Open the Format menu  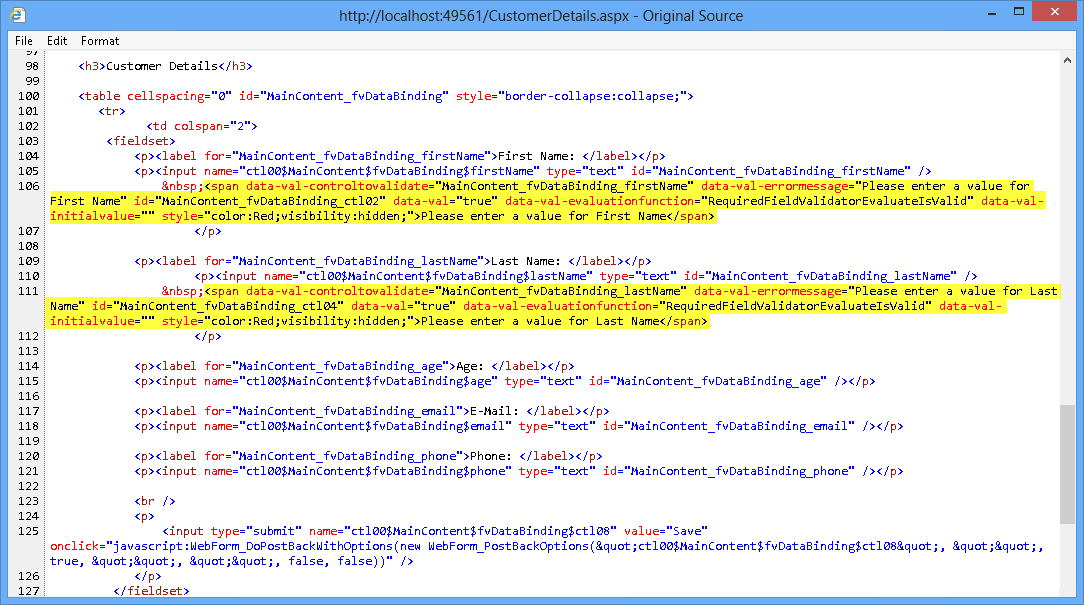(99, 41)
